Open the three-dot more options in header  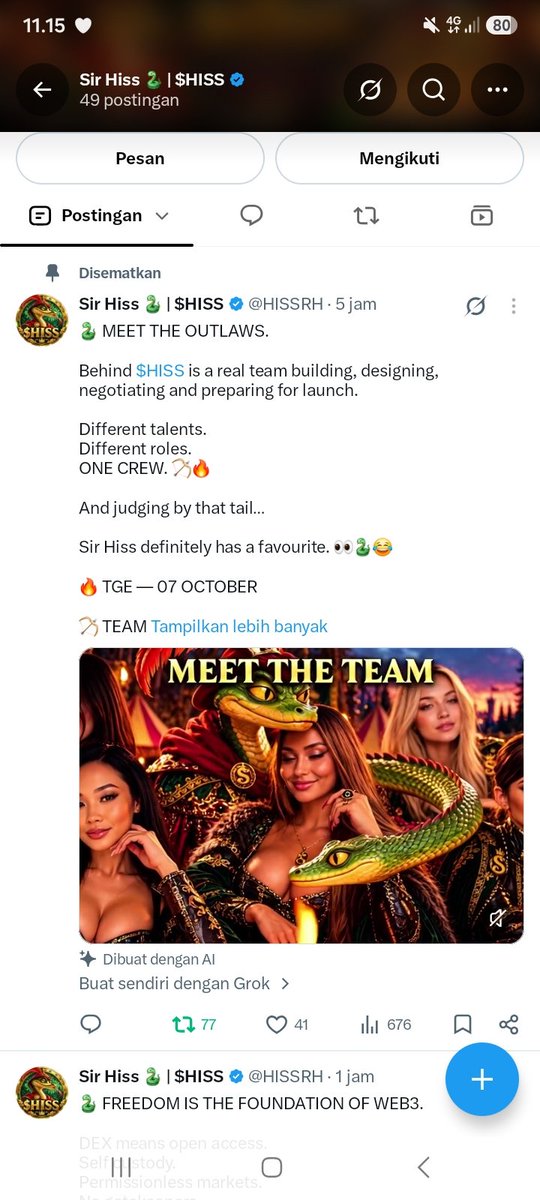point(497,90)
